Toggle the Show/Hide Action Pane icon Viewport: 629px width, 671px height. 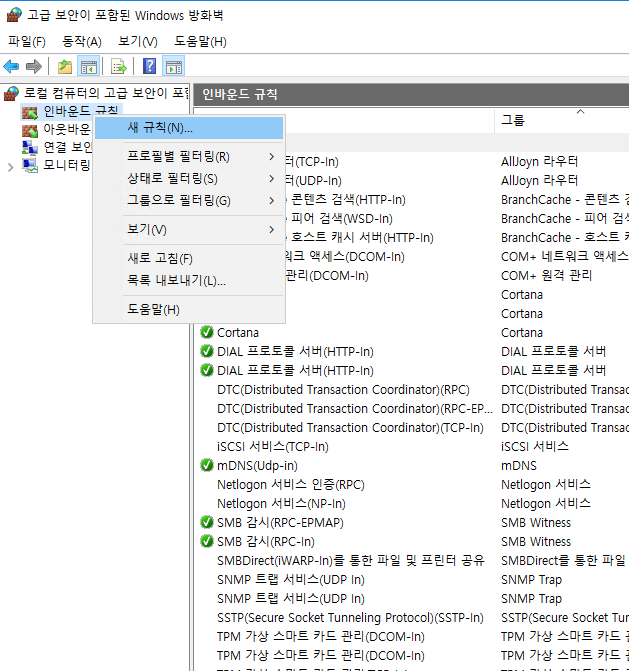point(174,67)
